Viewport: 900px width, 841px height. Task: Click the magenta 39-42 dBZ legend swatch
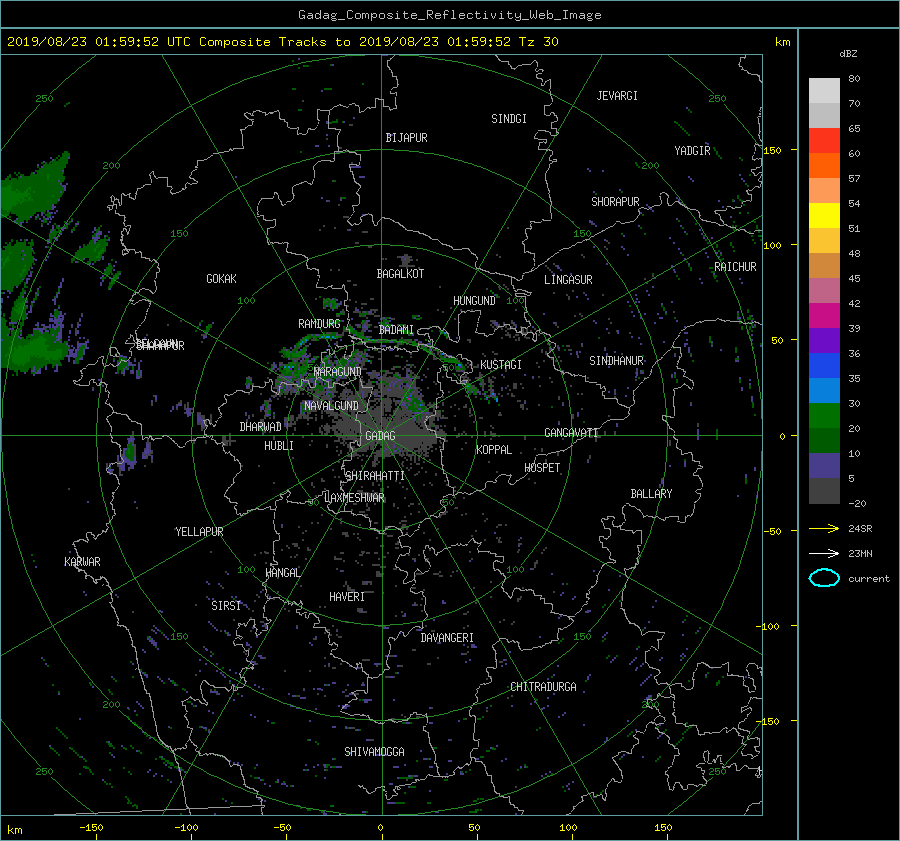(824, 316)
